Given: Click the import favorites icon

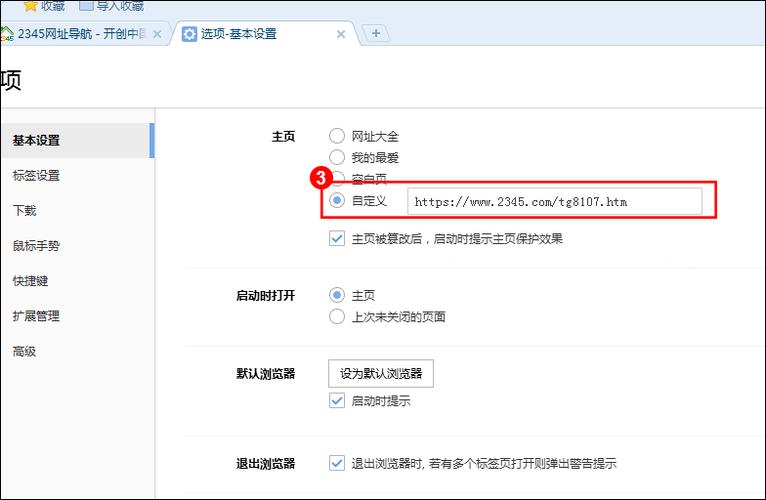Looking at the screenshot, I should click(x=86, y=5).
